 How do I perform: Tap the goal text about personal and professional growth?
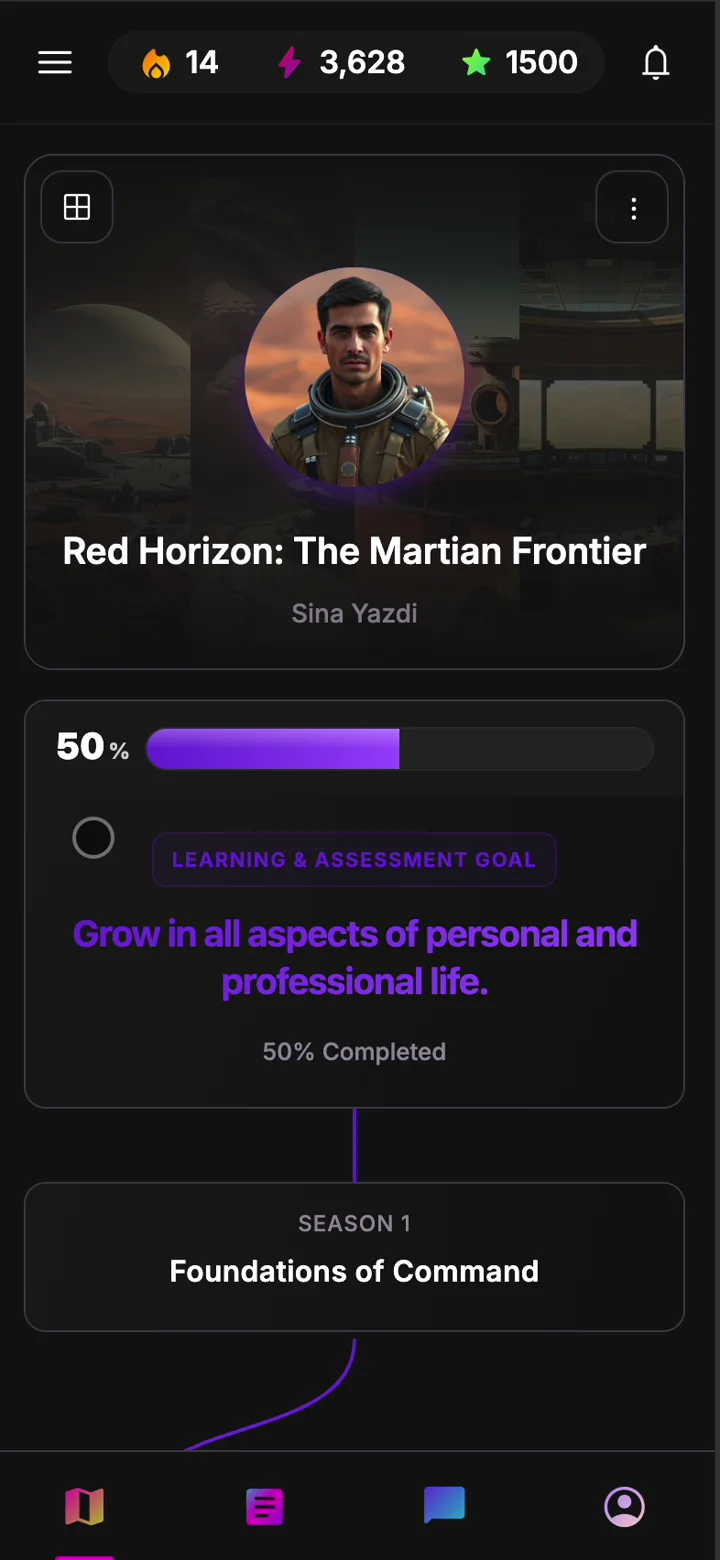coord(354,957)
